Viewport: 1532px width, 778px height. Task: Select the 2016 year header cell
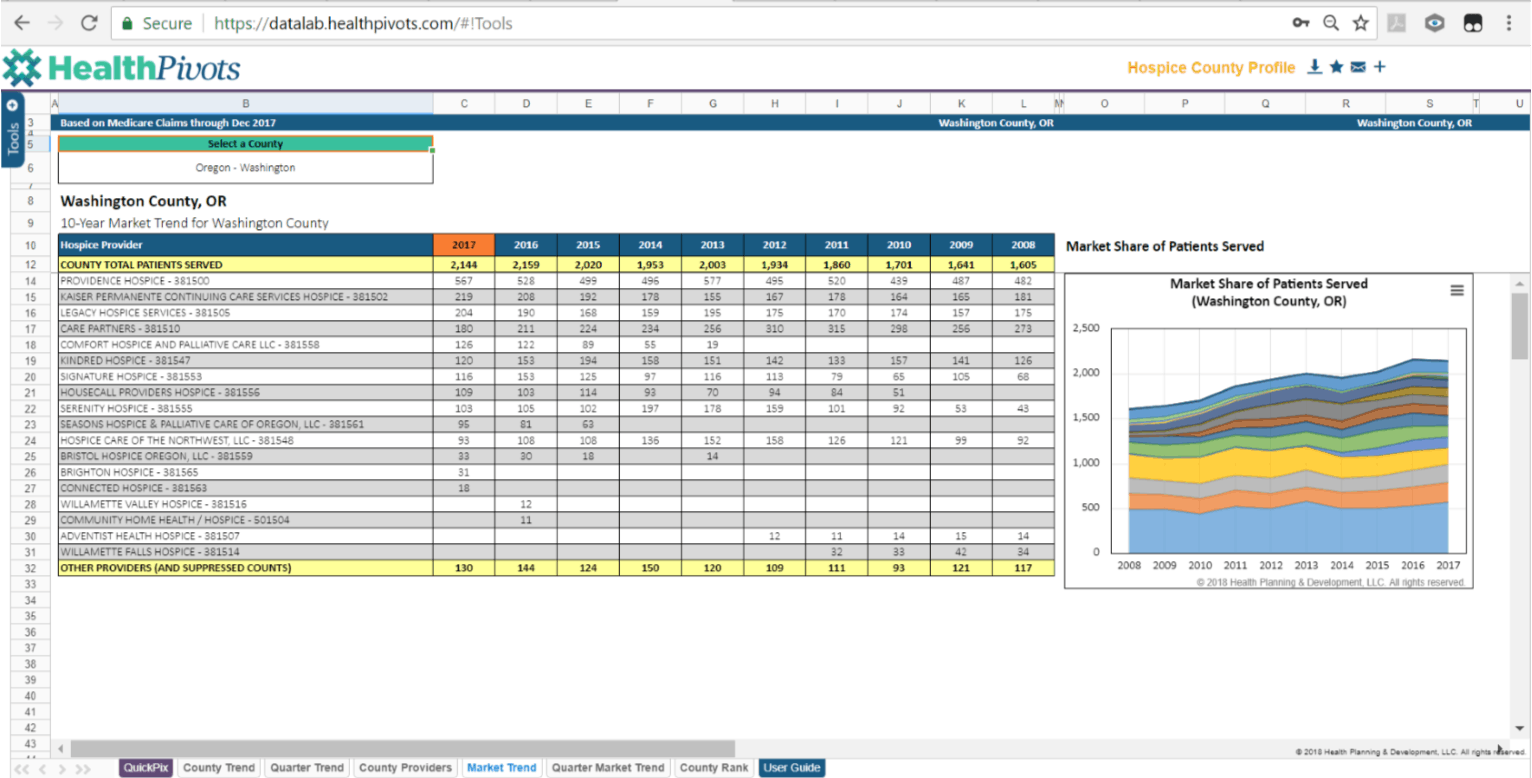tap(526, 245)
